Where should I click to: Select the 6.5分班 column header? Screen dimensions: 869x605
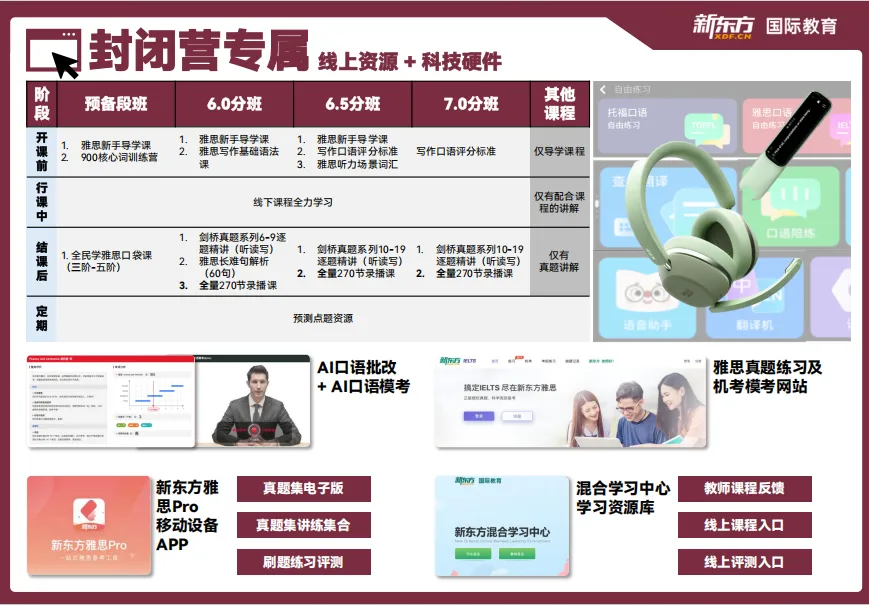pos(352,104)
